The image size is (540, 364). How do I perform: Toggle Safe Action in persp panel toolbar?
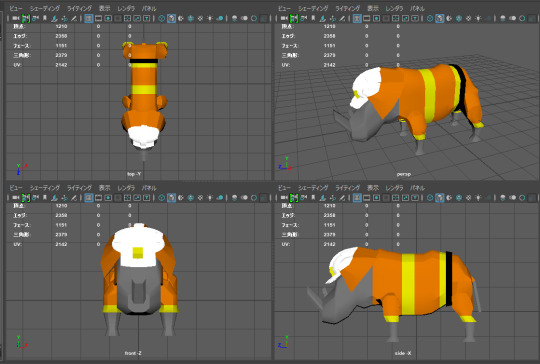[405, 18]
